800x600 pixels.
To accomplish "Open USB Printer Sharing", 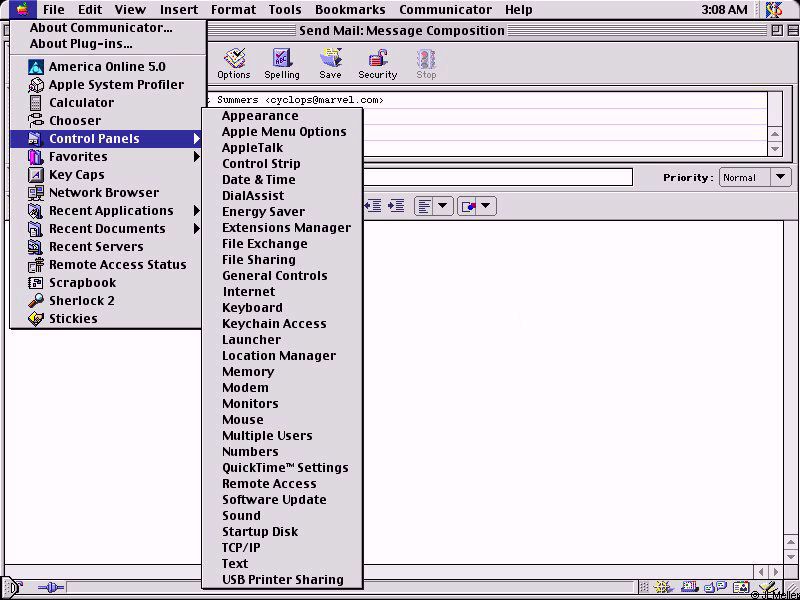I will [283, 580].
